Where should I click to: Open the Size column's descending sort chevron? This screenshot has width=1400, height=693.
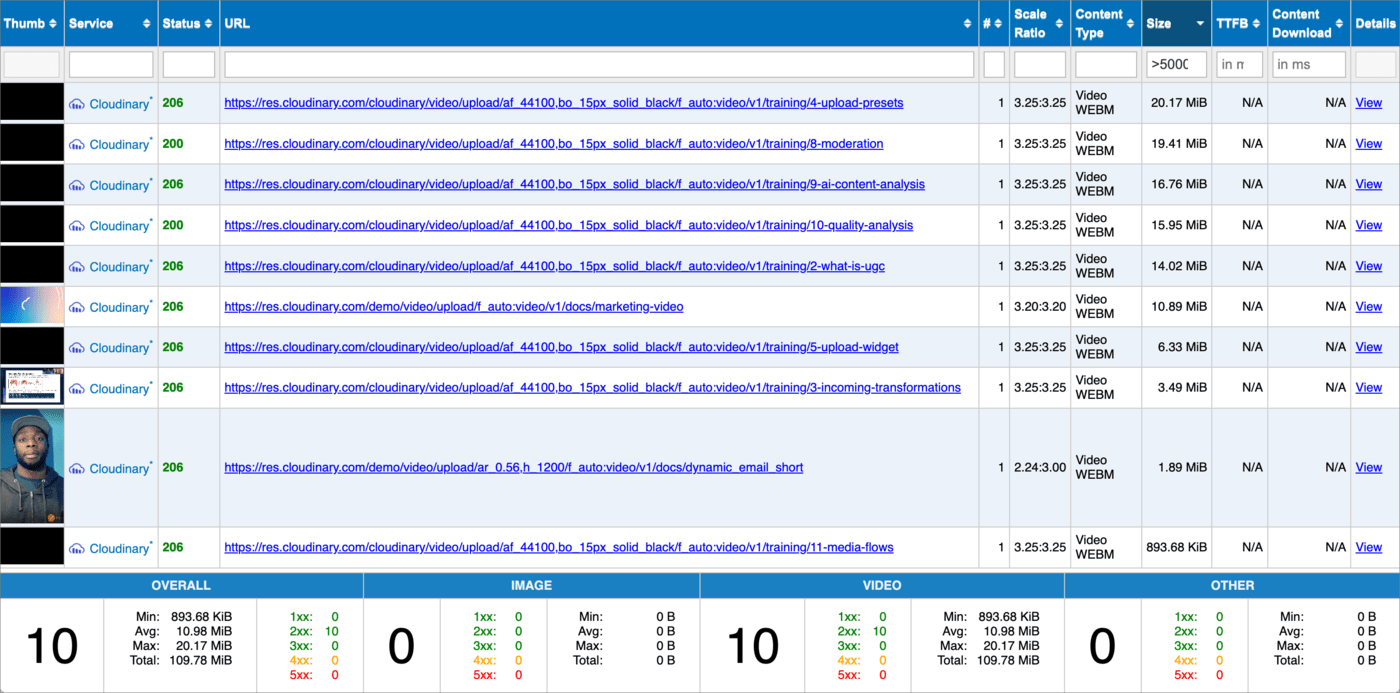click(x=1199, y=23)
